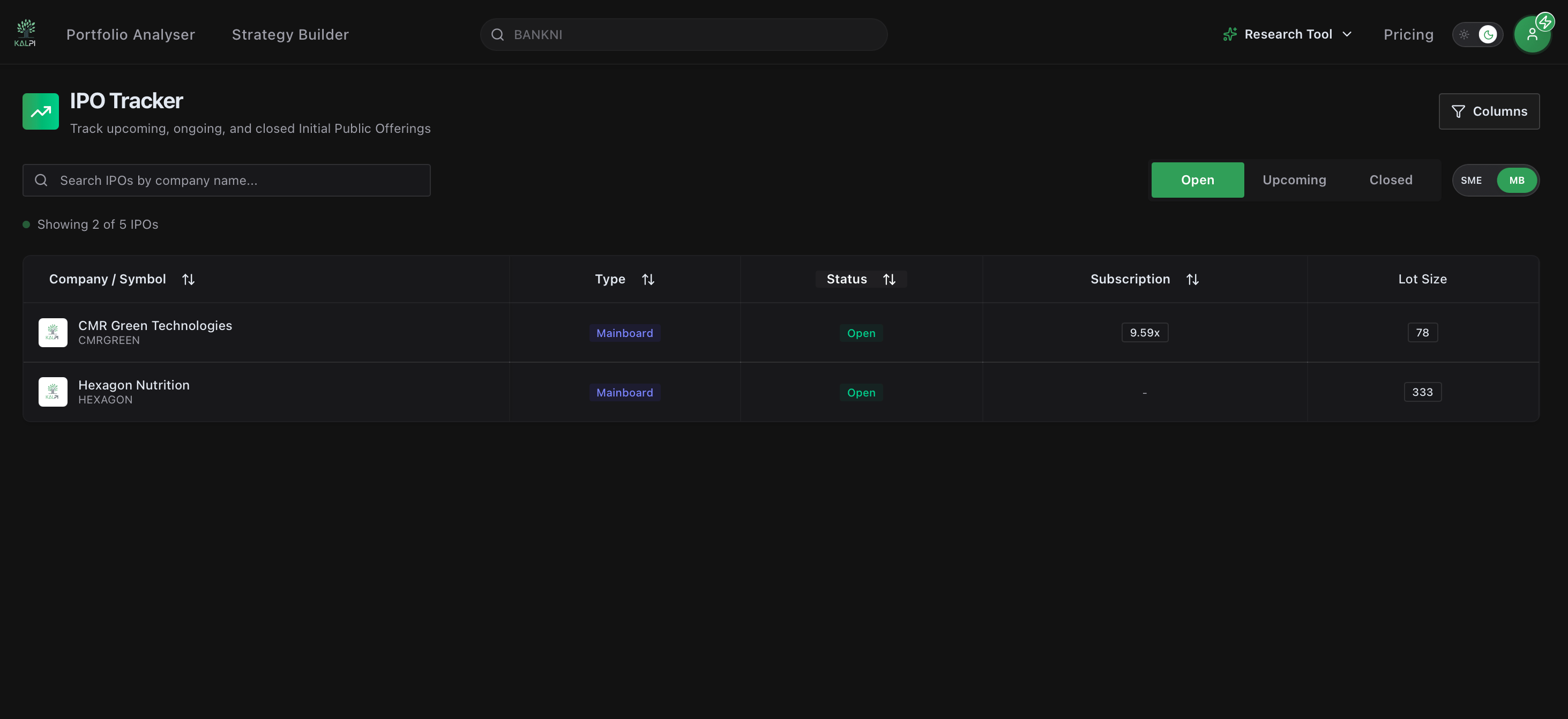Open Strategy Builder page

pos(290,35)
